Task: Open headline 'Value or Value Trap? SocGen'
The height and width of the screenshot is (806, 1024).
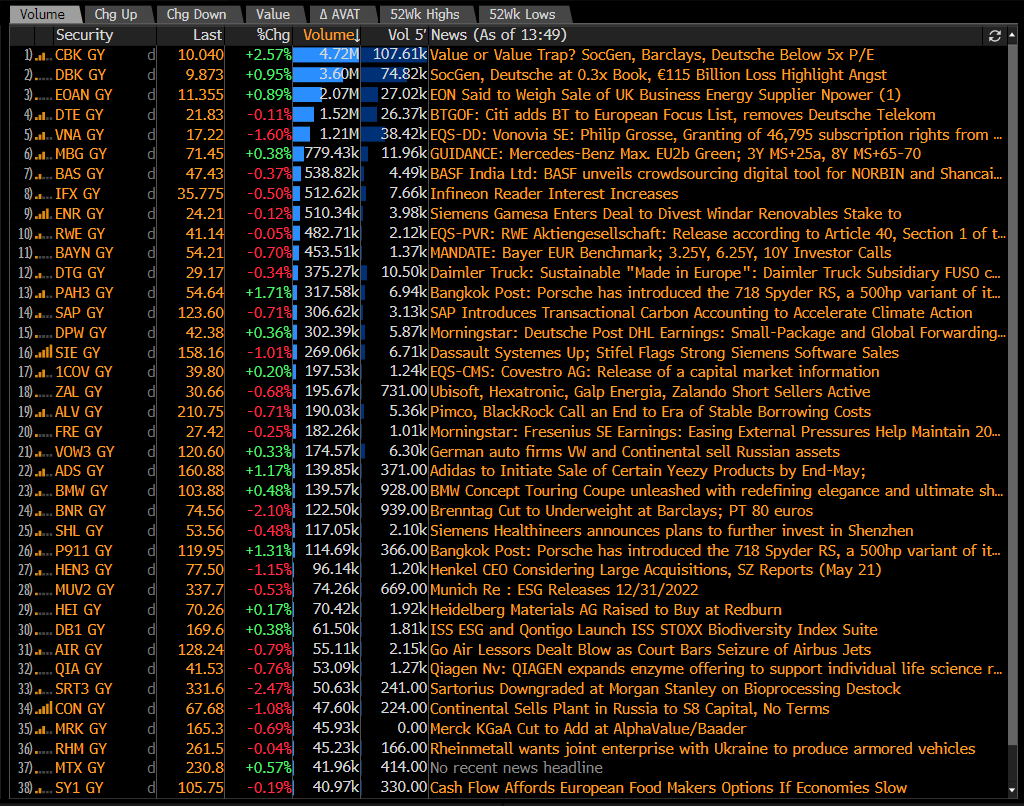Action: point(652,55)
